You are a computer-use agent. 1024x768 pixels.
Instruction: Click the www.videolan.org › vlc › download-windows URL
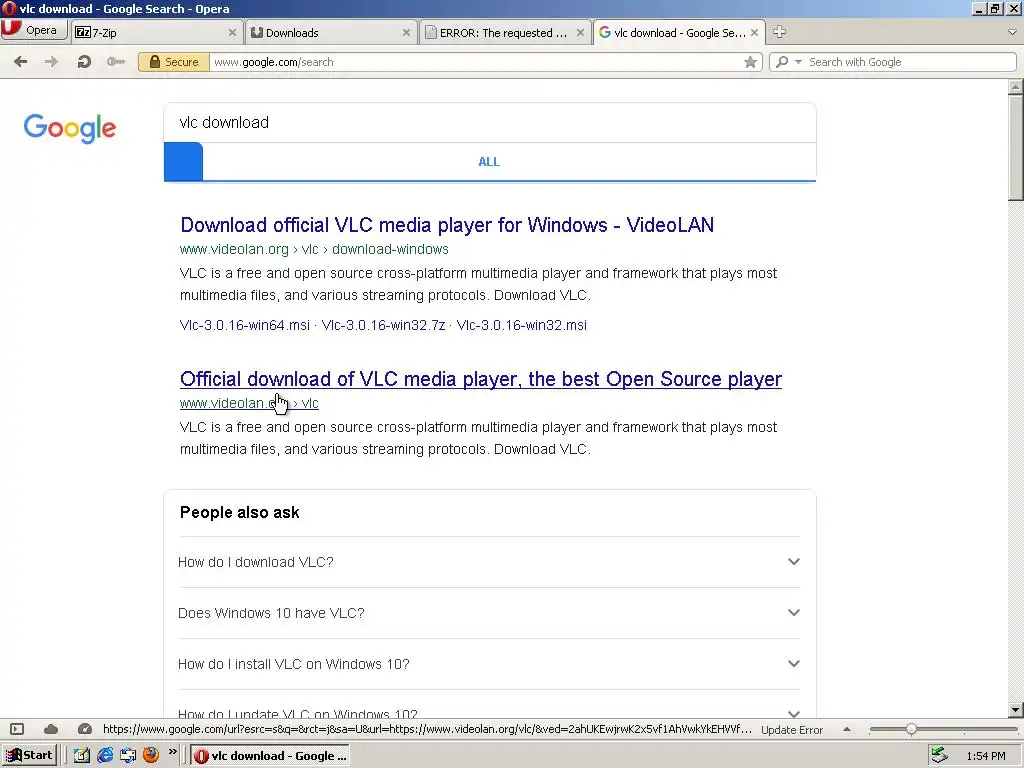314,249
